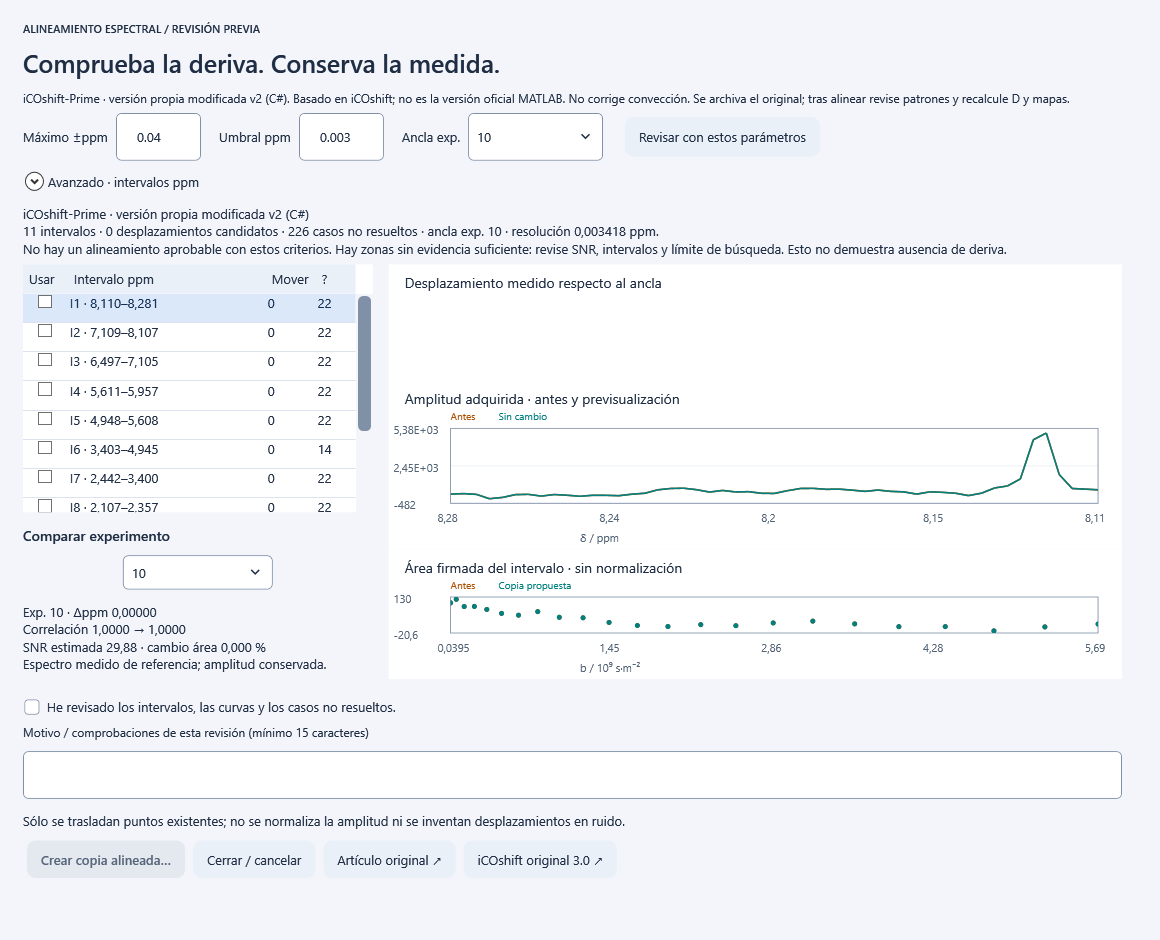Check the Usar box for interval I4
This screenshot has height=940, width=1160.
(45, 389)
